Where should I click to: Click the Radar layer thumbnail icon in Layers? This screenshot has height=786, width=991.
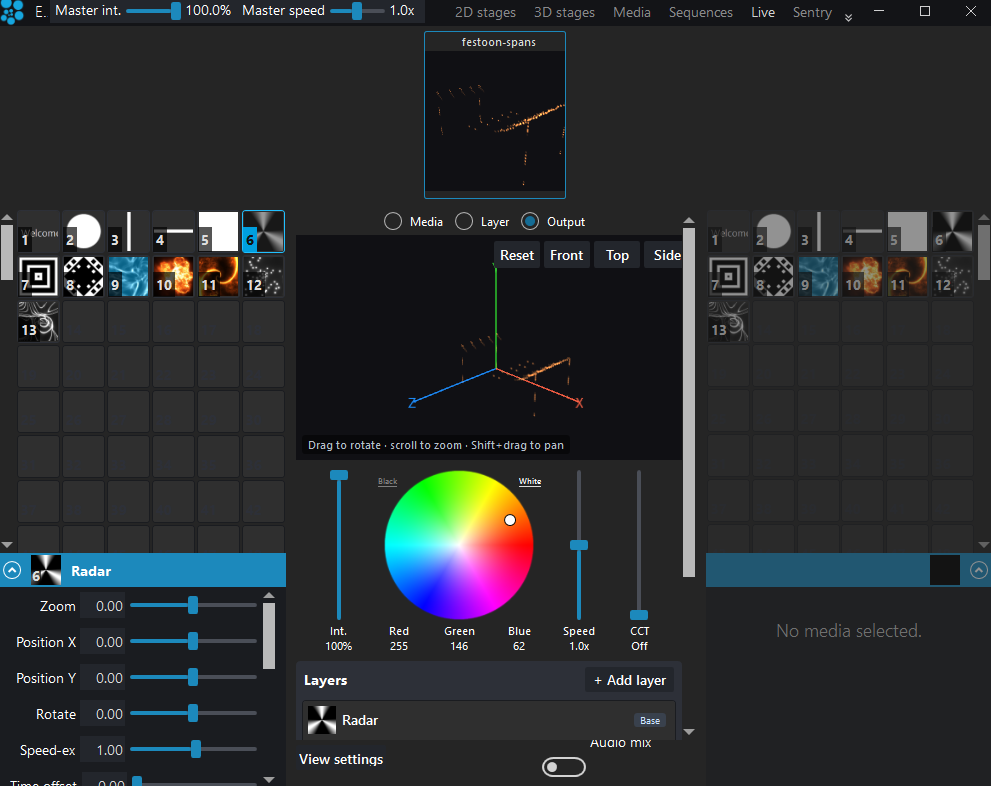pos(322,720)
